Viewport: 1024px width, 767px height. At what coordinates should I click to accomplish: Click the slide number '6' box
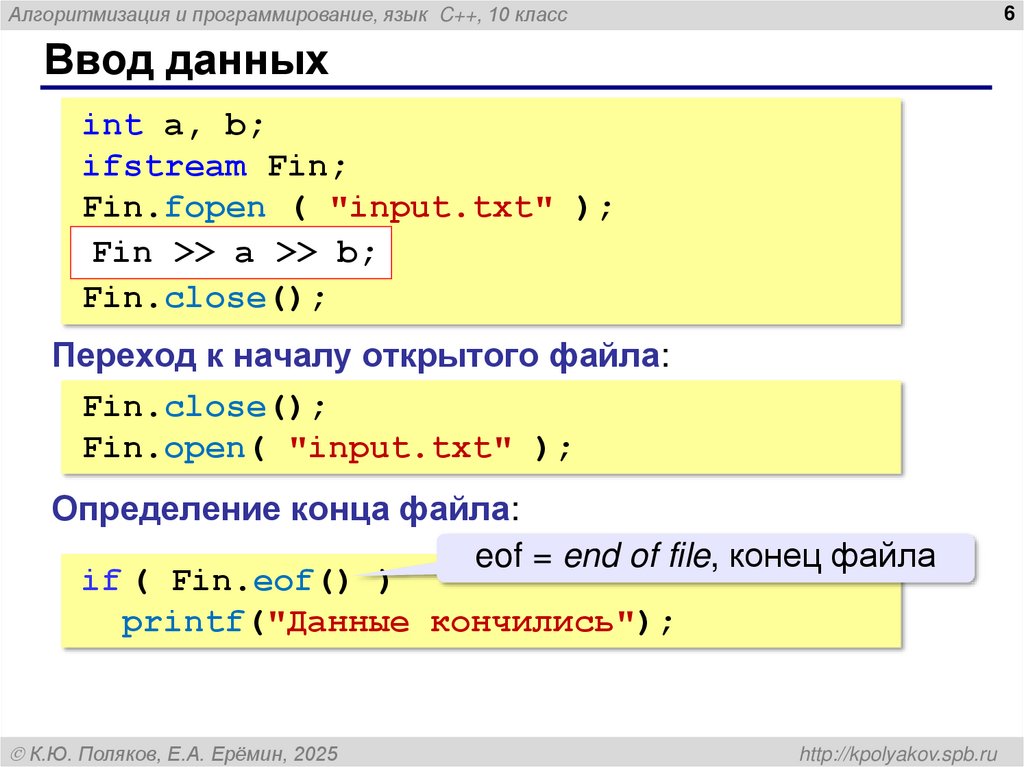[x=1009, y=14]
